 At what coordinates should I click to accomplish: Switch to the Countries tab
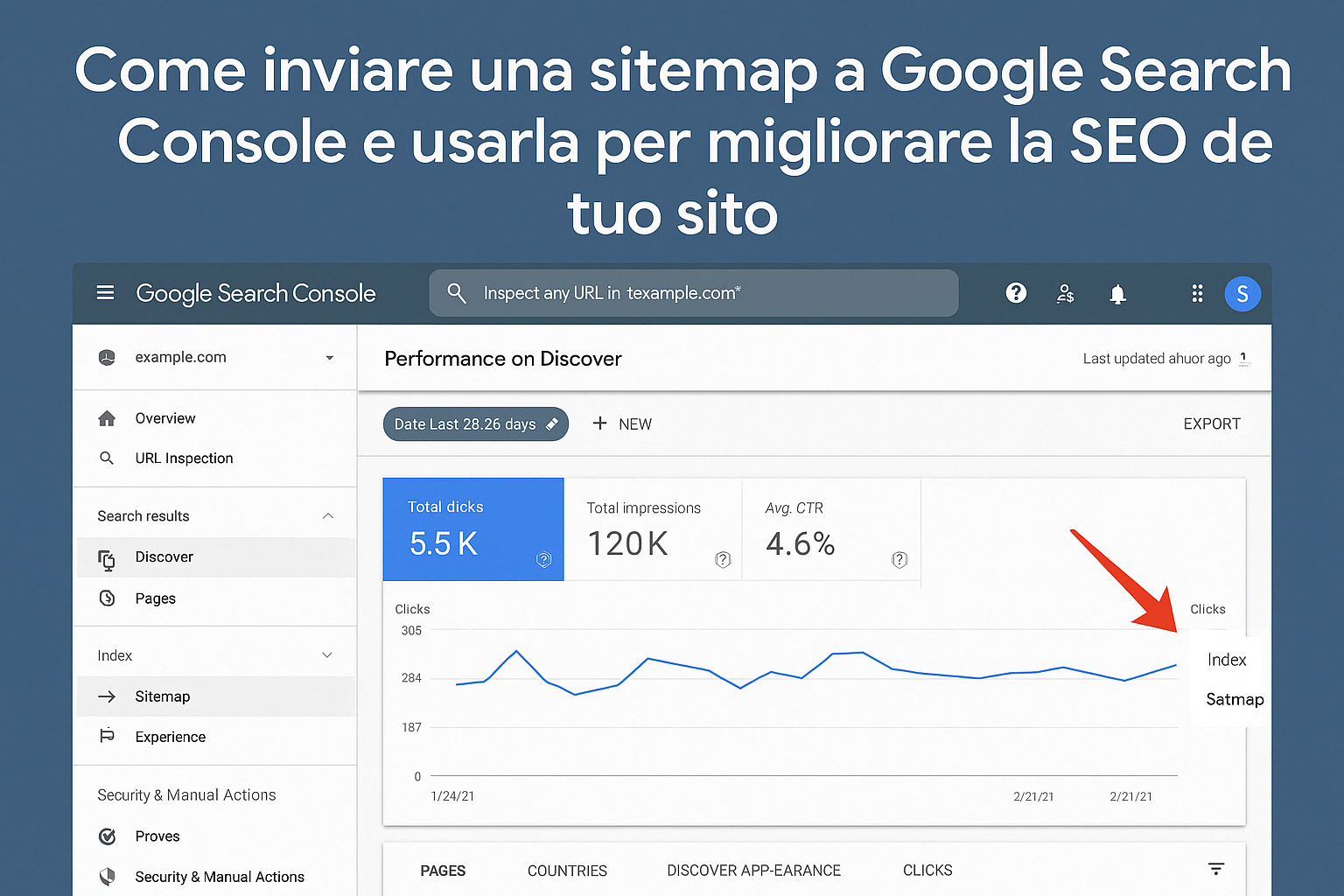pyautogui.click(x=567, y=871)
